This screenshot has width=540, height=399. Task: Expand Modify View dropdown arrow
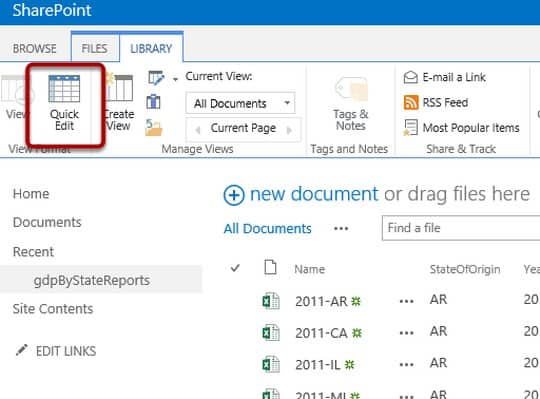175,80
